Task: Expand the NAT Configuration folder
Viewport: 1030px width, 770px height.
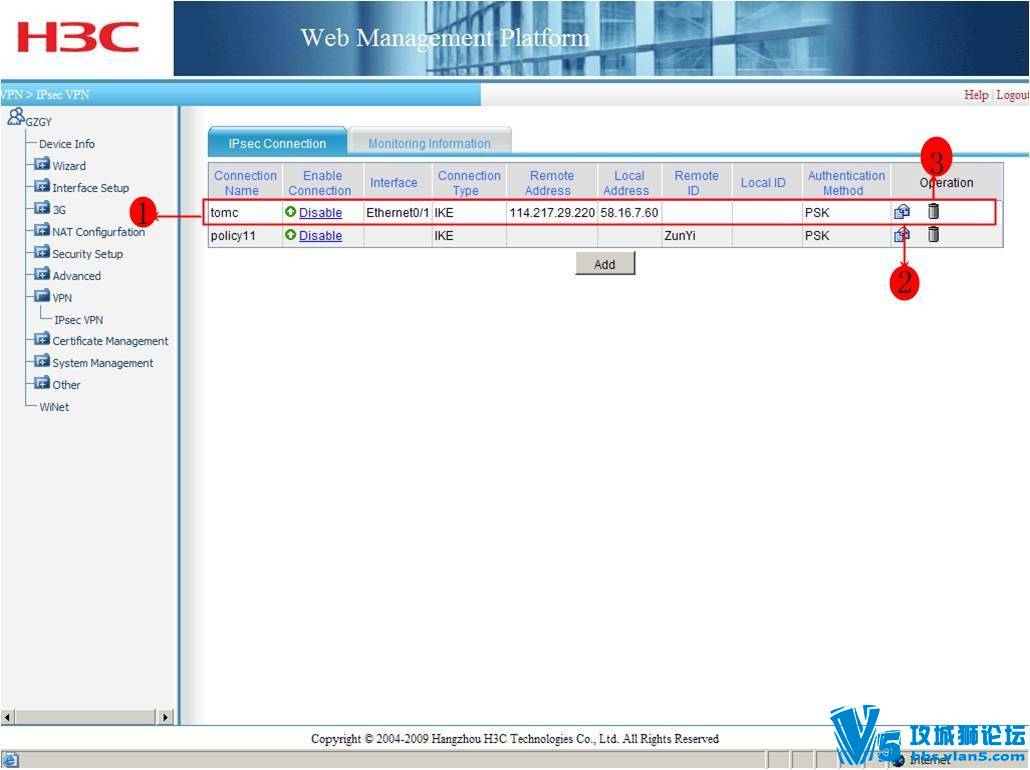Action: 41,230
